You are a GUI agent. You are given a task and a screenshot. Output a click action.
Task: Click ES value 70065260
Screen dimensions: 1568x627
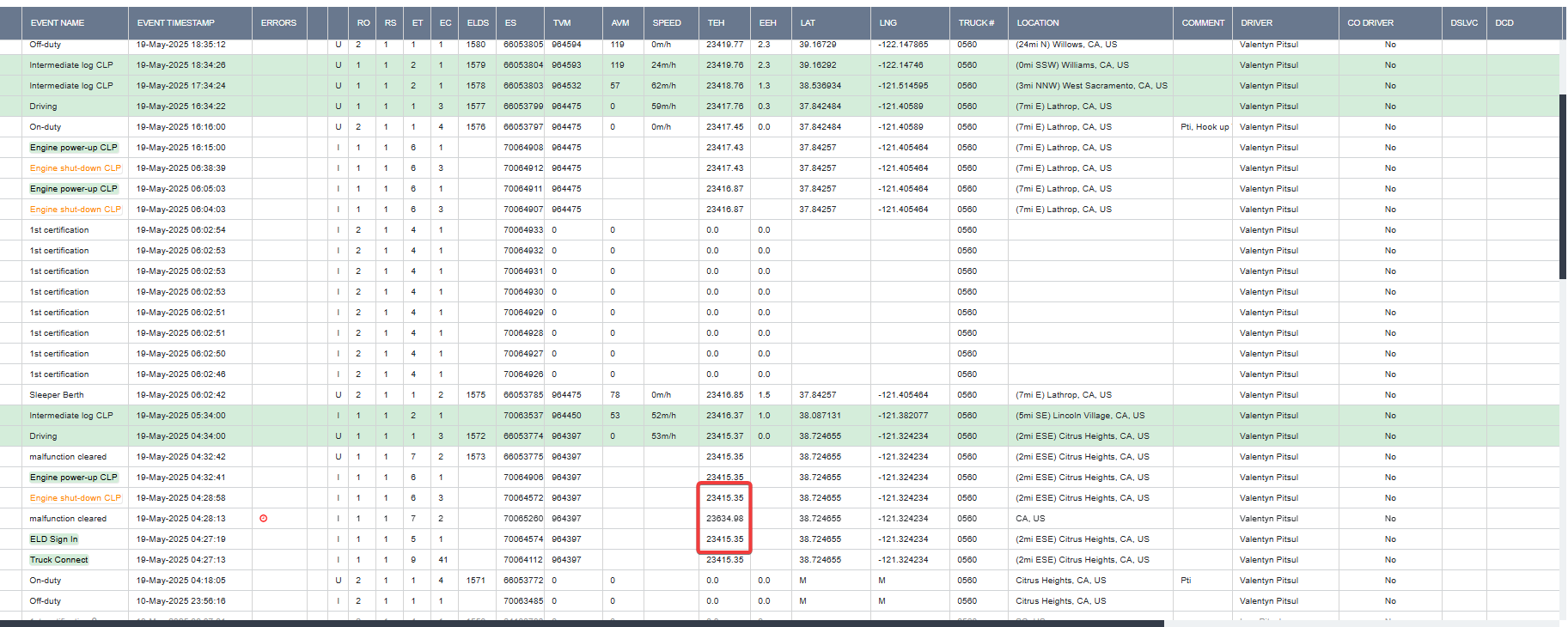[x=523, y=519]
